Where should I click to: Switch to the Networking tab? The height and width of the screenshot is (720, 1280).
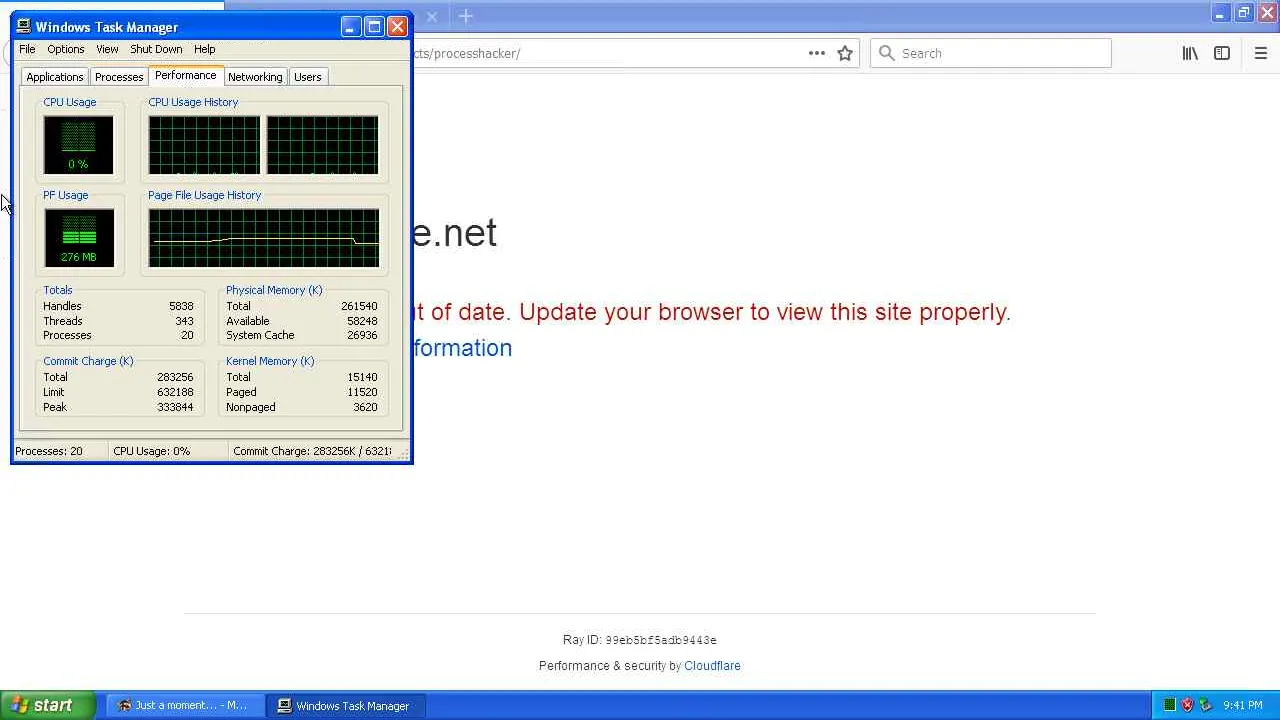click(x=255, y=77)
